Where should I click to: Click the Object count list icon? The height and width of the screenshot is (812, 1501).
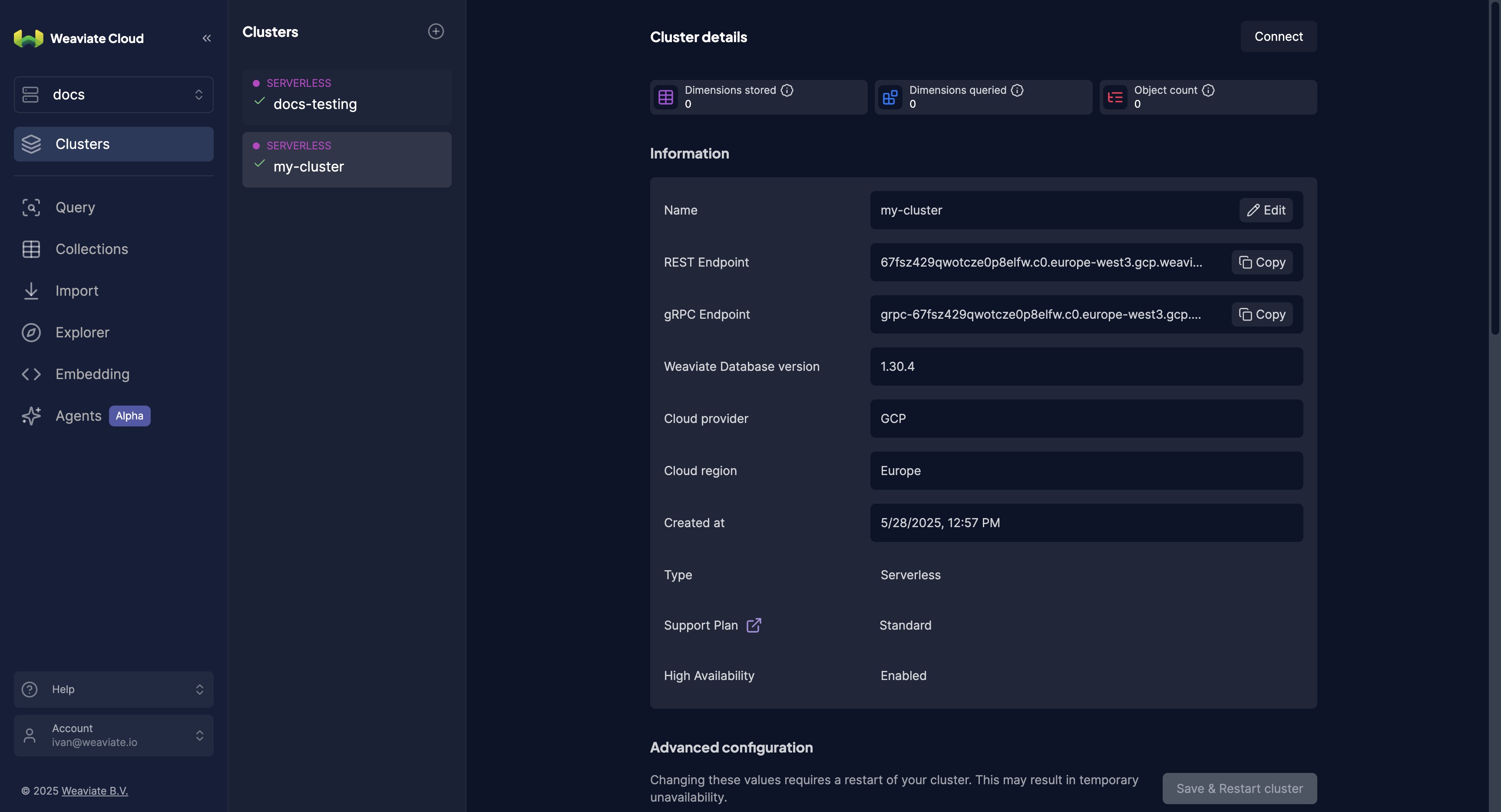[x=1115, y=97]
